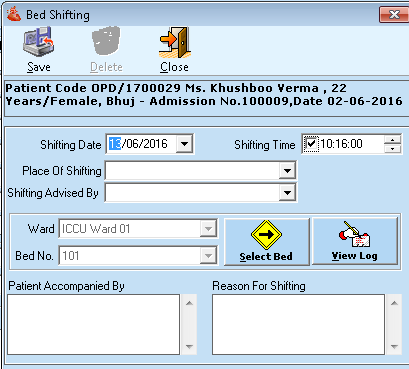Click the greyed-out Delete icon
The image size is (409, 369).
click(106, 41)
